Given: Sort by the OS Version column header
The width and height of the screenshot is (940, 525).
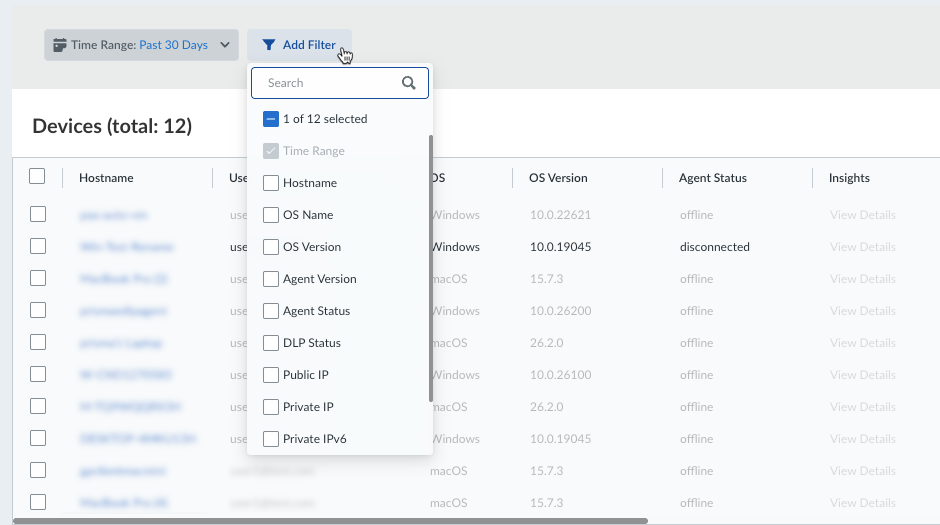Looking at the screenshot, I should click(558, 178).
